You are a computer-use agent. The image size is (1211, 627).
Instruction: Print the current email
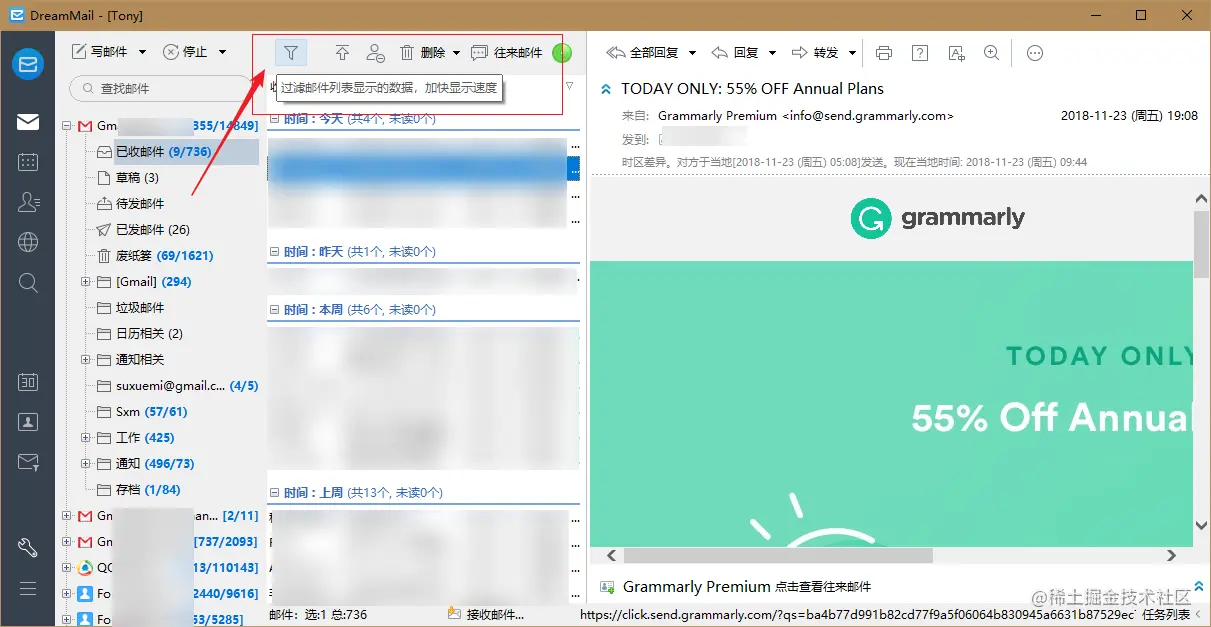click(x=883, y=53)
